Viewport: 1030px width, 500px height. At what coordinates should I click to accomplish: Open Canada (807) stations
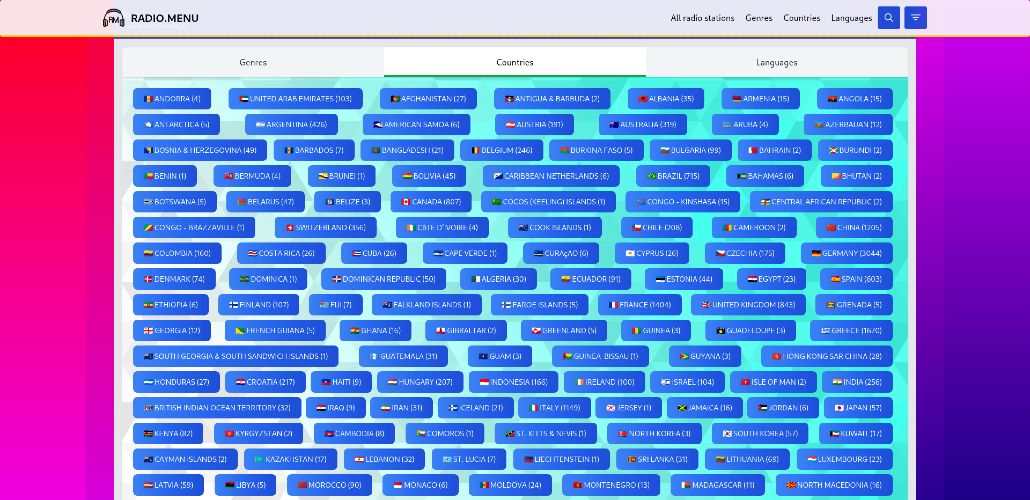click(x=431, y=202)
